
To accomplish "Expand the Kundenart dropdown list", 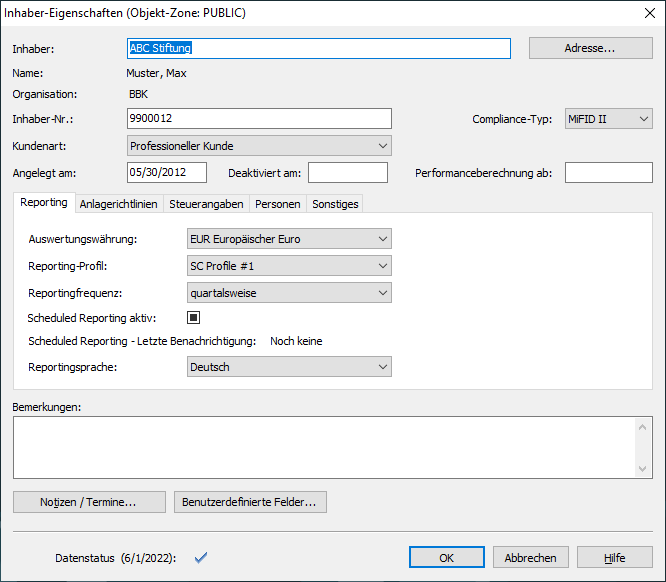I will pos(259,146).
